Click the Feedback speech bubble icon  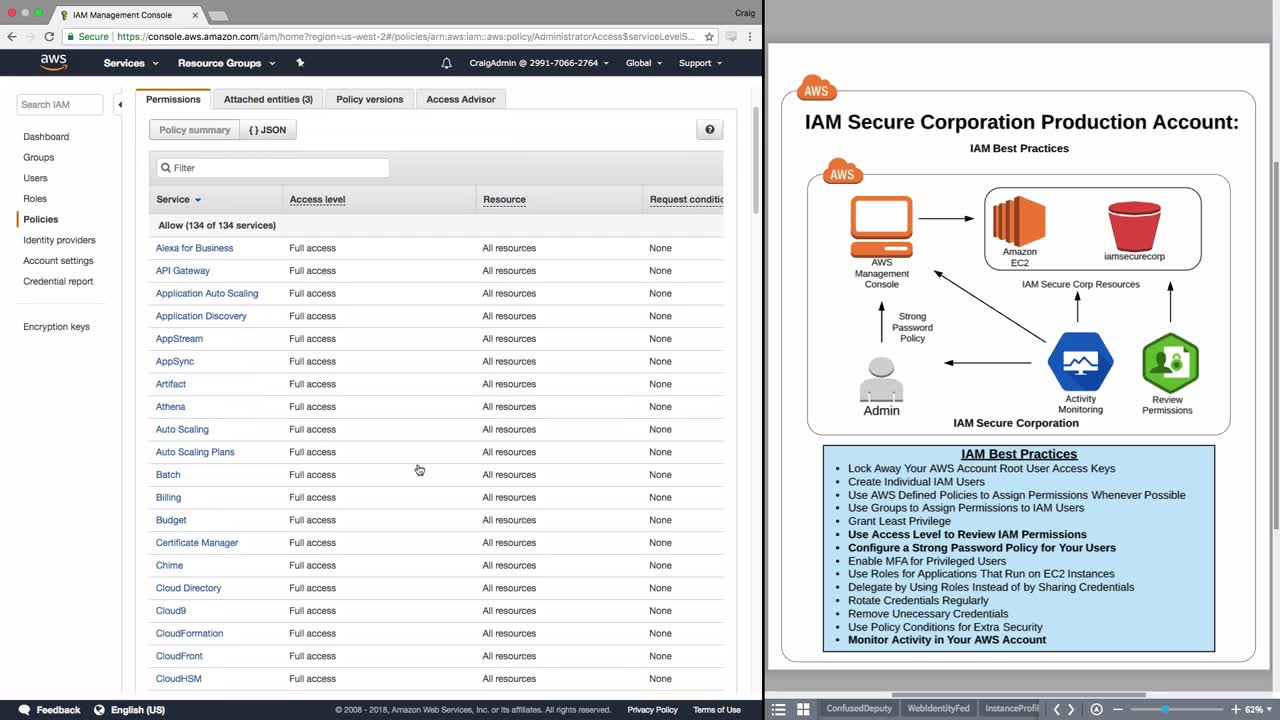[x=24, y=710]
